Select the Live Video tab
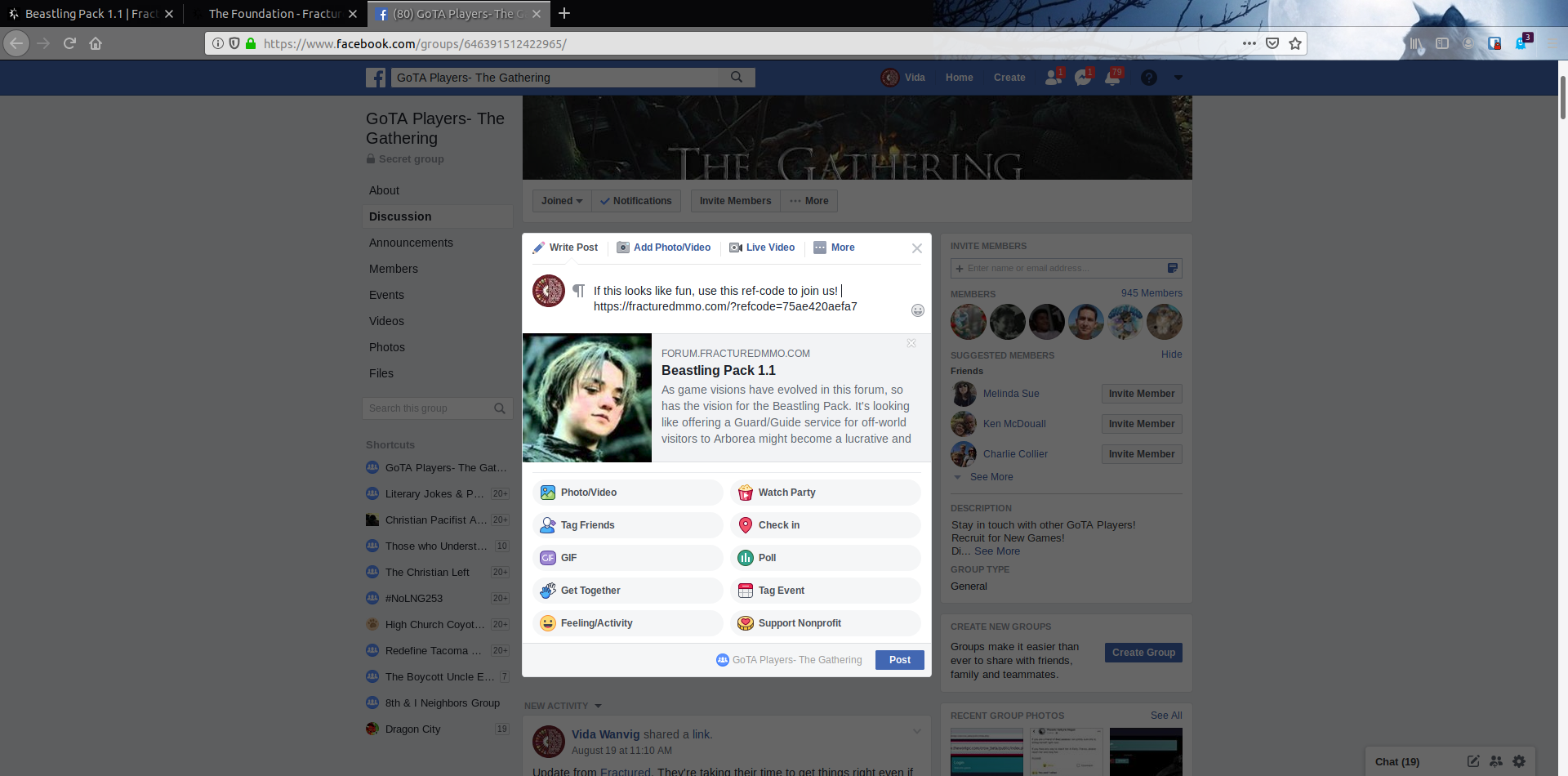This screenshot has width=1568, height=776. pyautogui.click(x=762, y=248)
